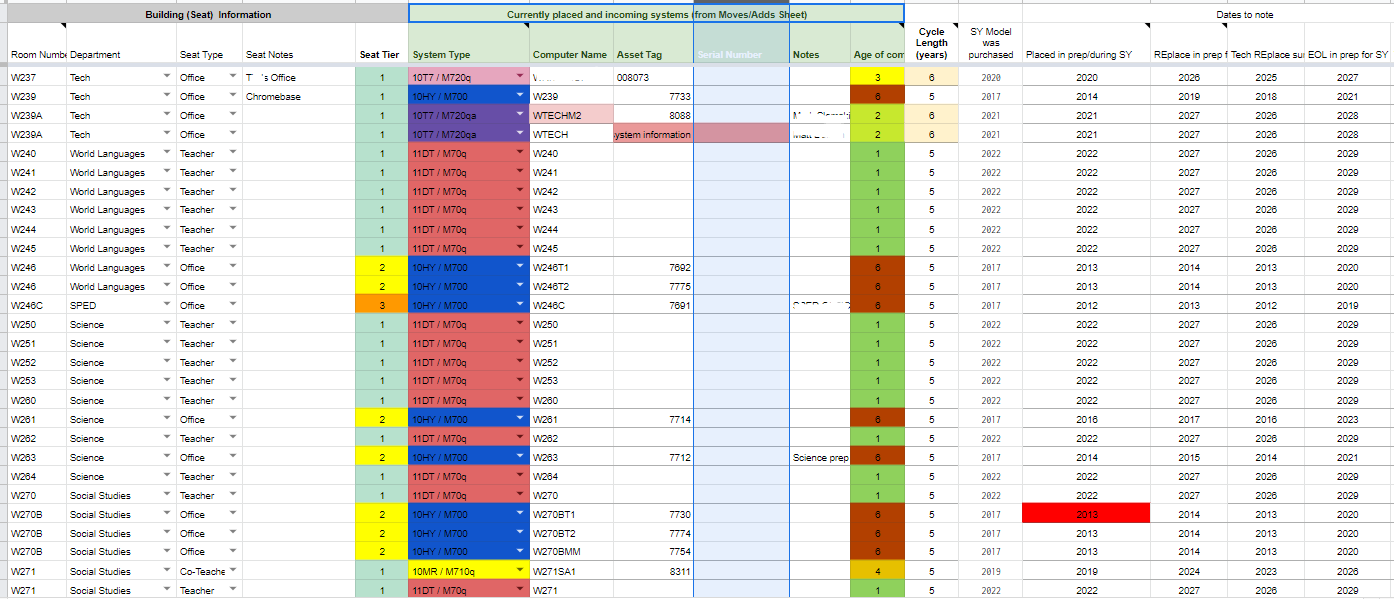Click the asset tag 8311 cell for W271SA1

653,571
